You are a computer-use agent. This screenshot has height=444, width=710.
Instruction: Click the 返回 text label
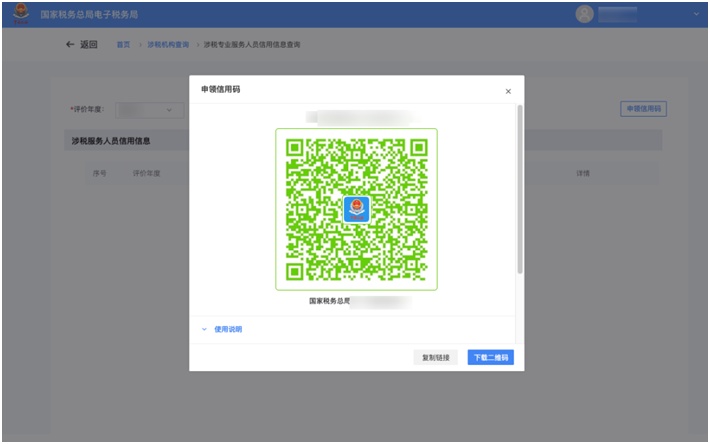pos(89,44)
